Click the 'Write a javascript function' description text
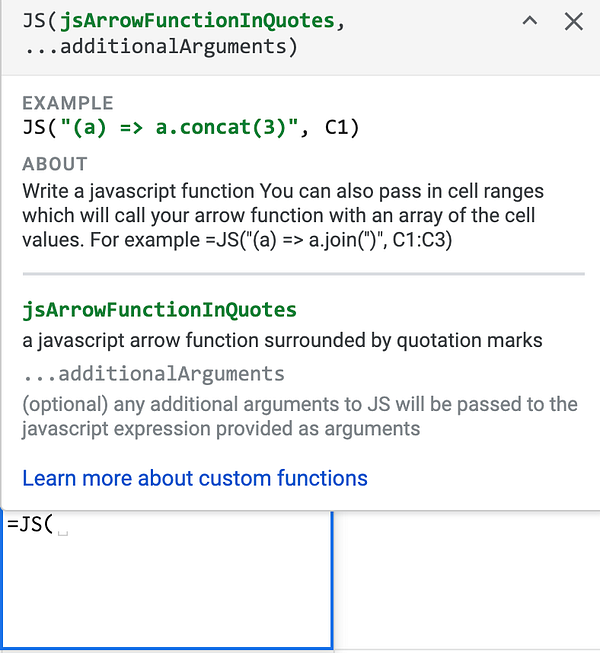 point(140,190)
